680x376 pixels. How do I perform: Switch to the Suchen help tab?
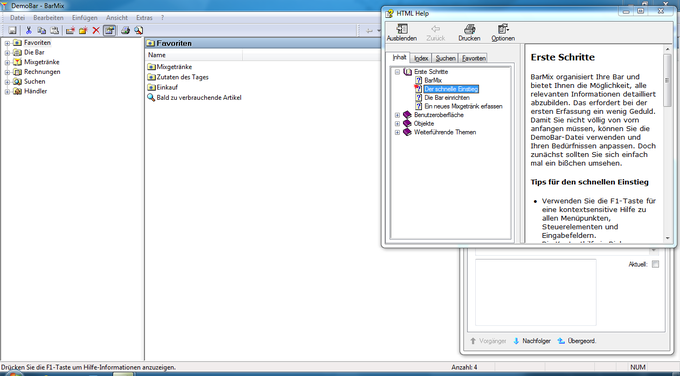click(x=445, y=58)
